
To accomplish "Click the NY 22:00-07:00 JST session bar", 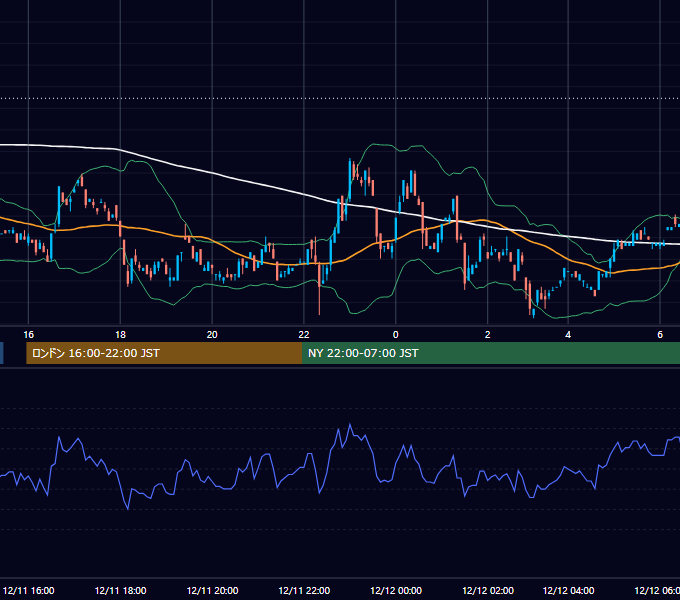I will [491, 353].
